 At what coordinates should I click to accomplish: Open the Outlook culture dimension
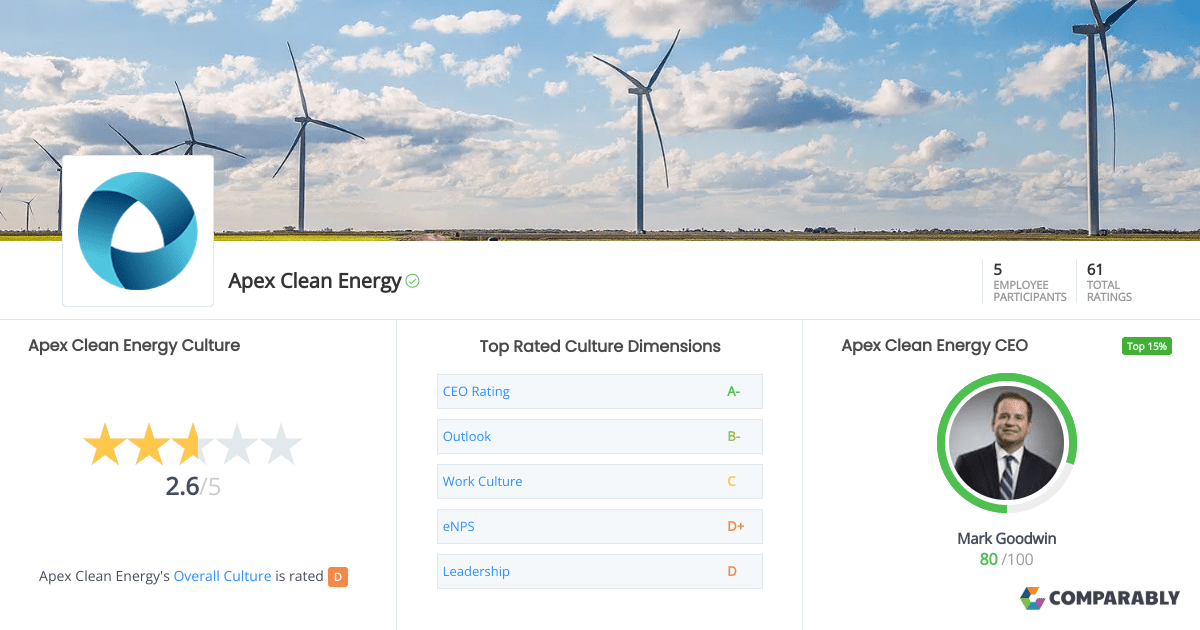tap(599, 436)
